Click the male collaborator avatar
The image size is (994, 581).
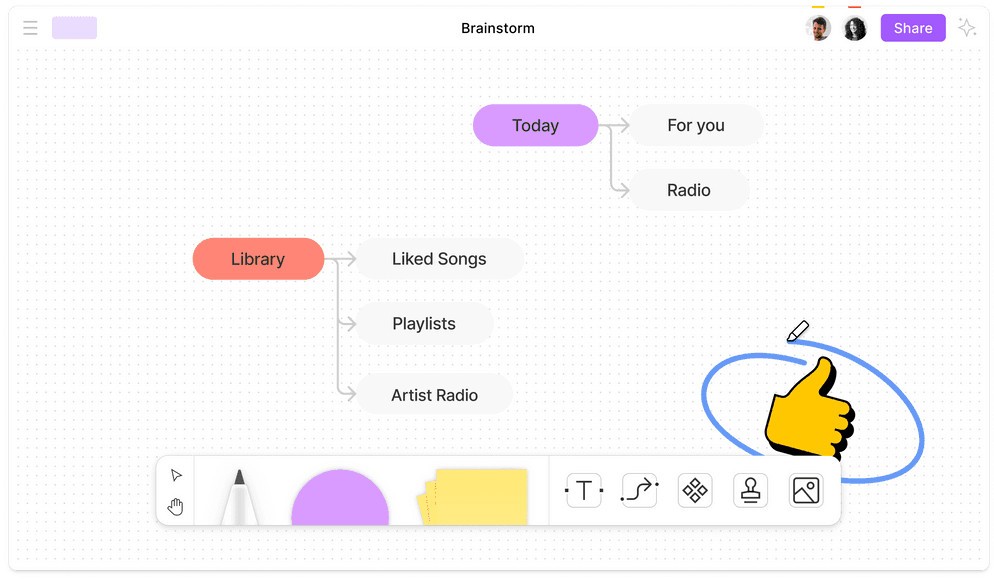(x=818, y=28)
